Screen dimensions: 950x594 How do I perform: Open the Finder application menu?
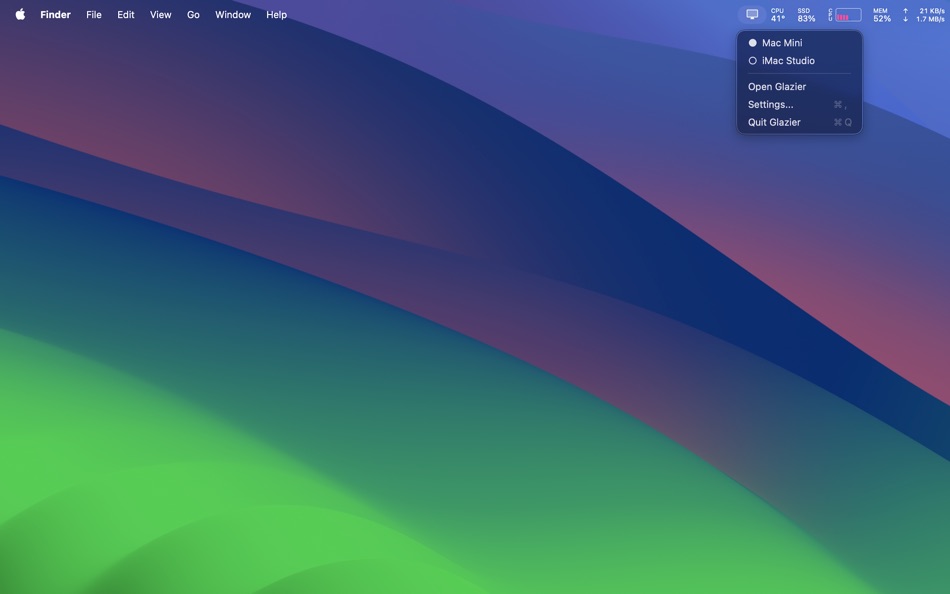tap(56, 14)
